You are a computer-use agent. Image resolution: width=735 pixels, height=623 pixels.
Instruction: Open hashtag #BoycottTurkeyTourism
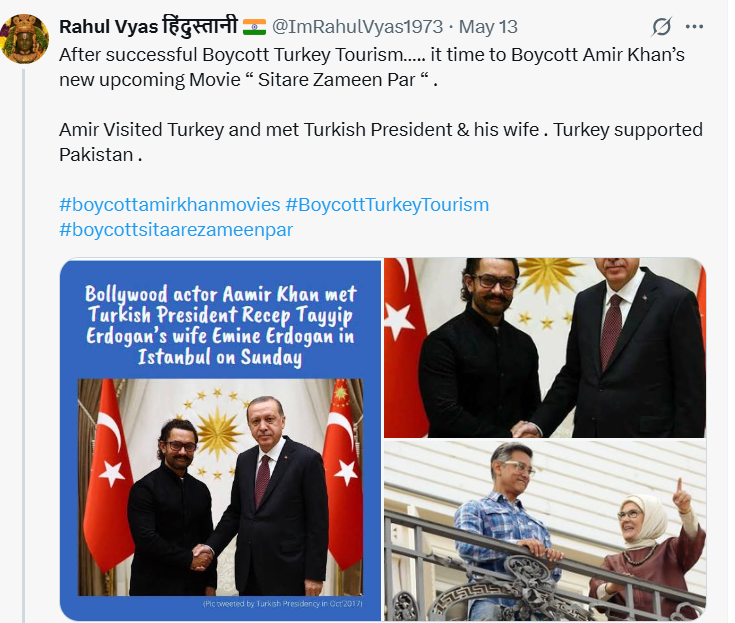coord(387,205)
